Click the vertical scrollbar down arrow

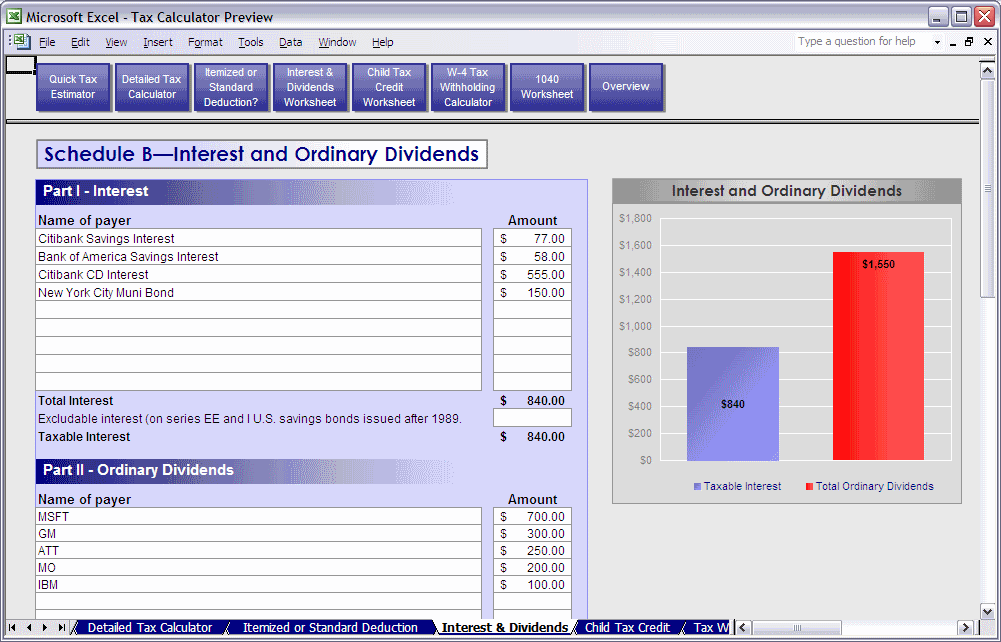point(987,611)
